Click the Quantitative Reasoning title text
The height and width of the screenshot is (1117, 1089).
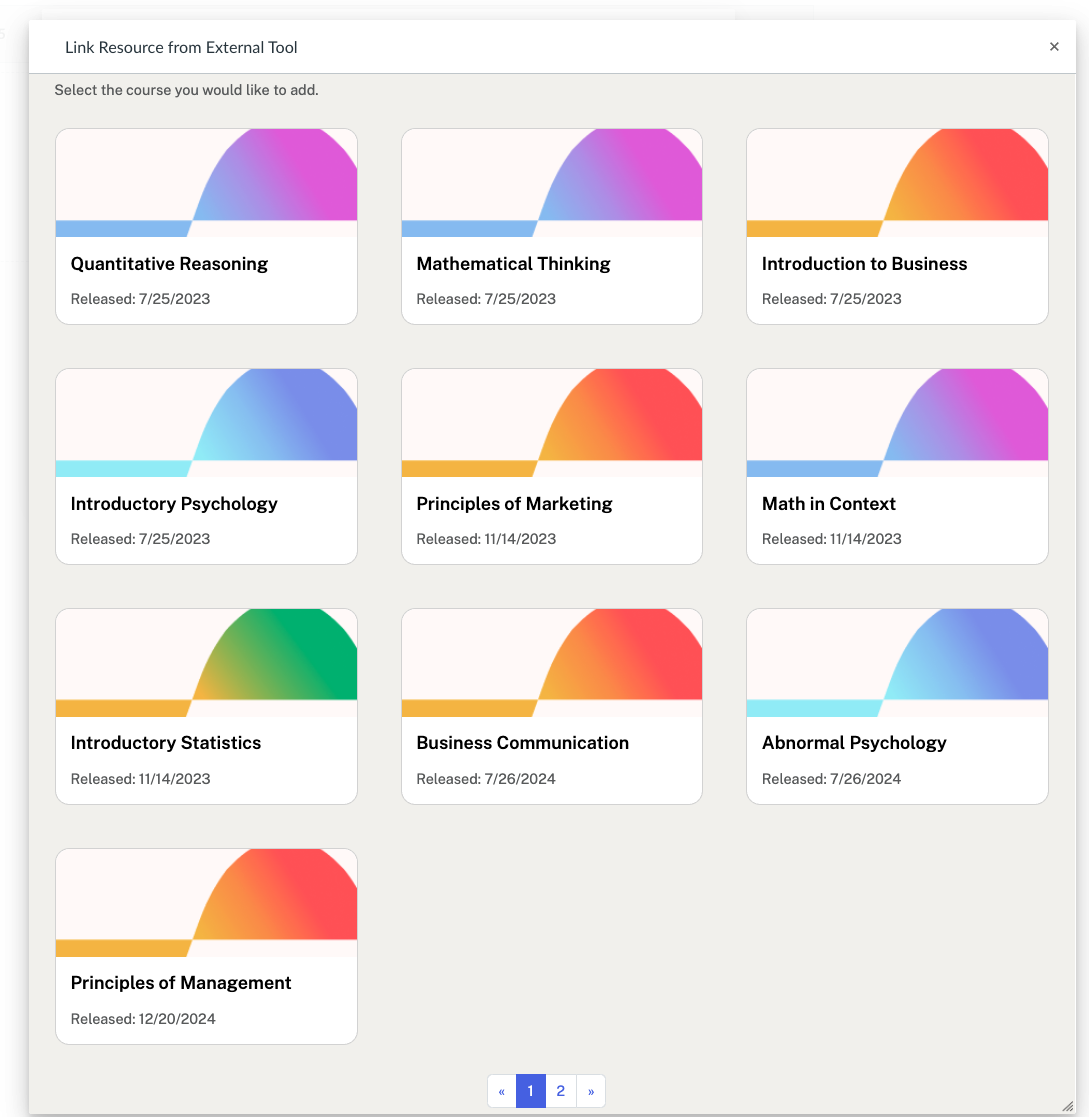(x=168, y=263)
